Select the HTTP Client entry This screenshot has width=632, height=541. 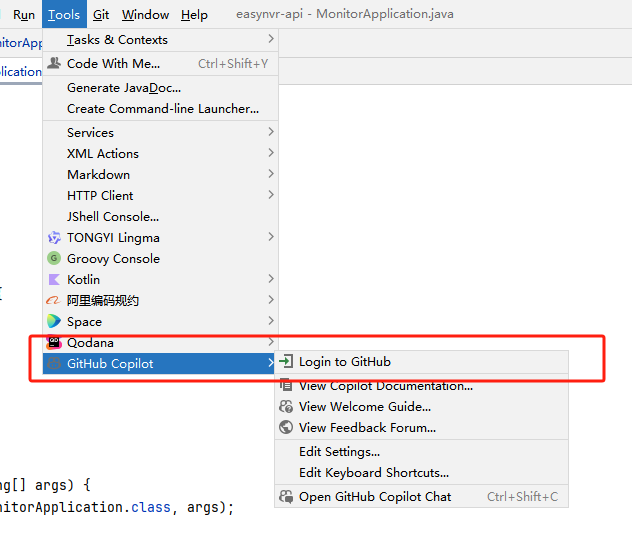[160, 196]
